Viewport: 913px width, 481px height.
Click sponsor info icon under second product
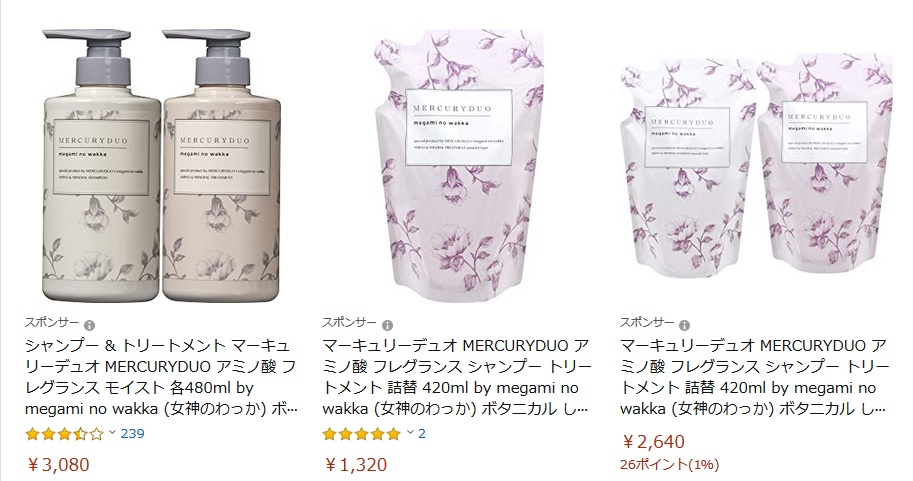(x=387, y=325)
